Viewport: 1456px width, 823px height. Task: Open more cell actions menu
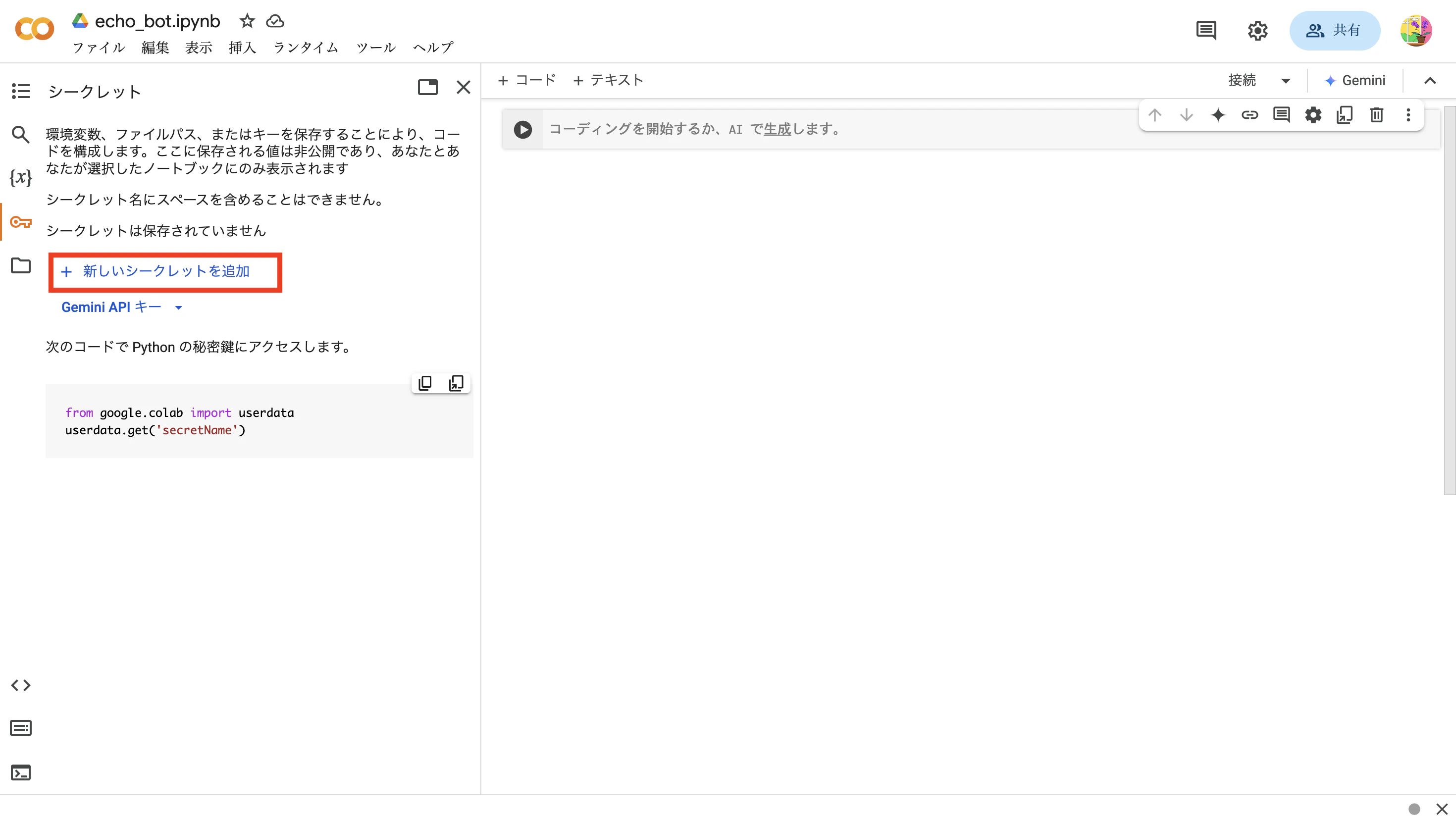pyautogui.click(x=1408, y=115)
